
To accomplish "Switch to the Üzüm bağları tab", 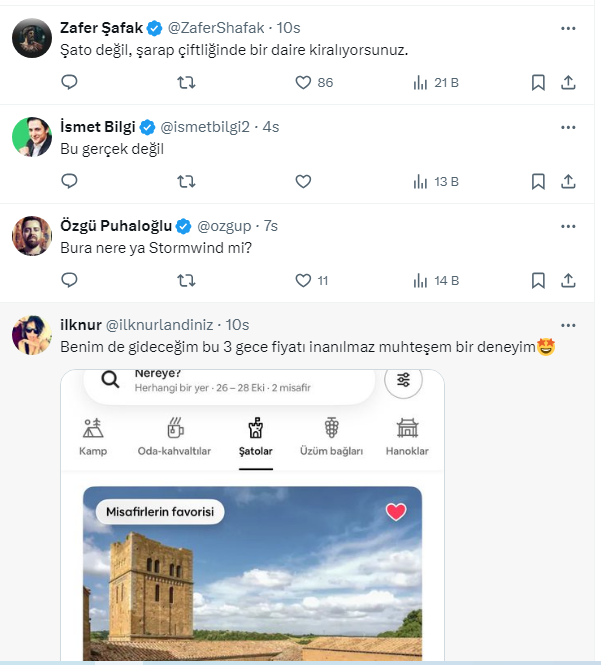I will pyautogui.click(x=331, y=437).
